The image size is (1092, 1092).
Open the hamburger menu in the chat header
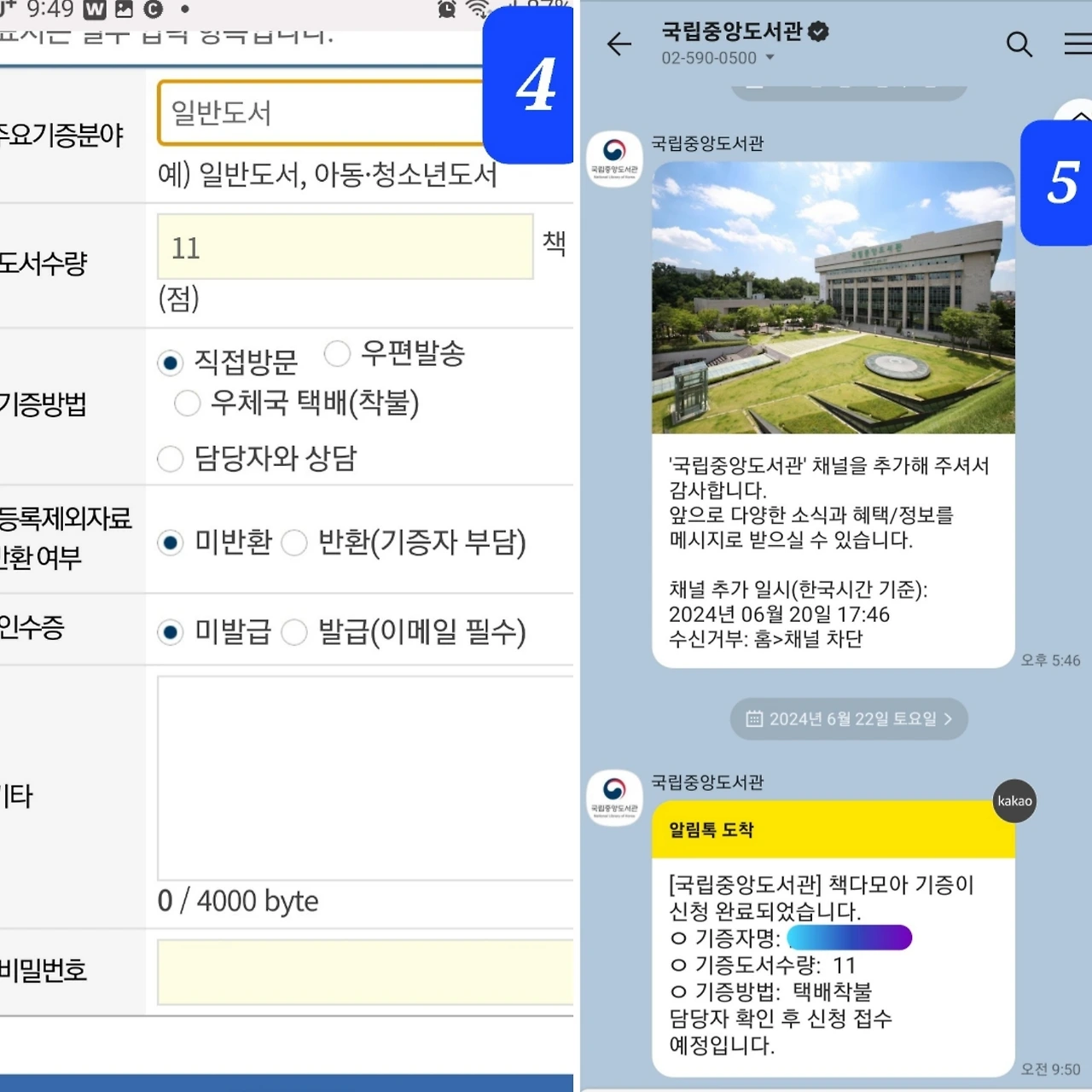[1077, 44]
